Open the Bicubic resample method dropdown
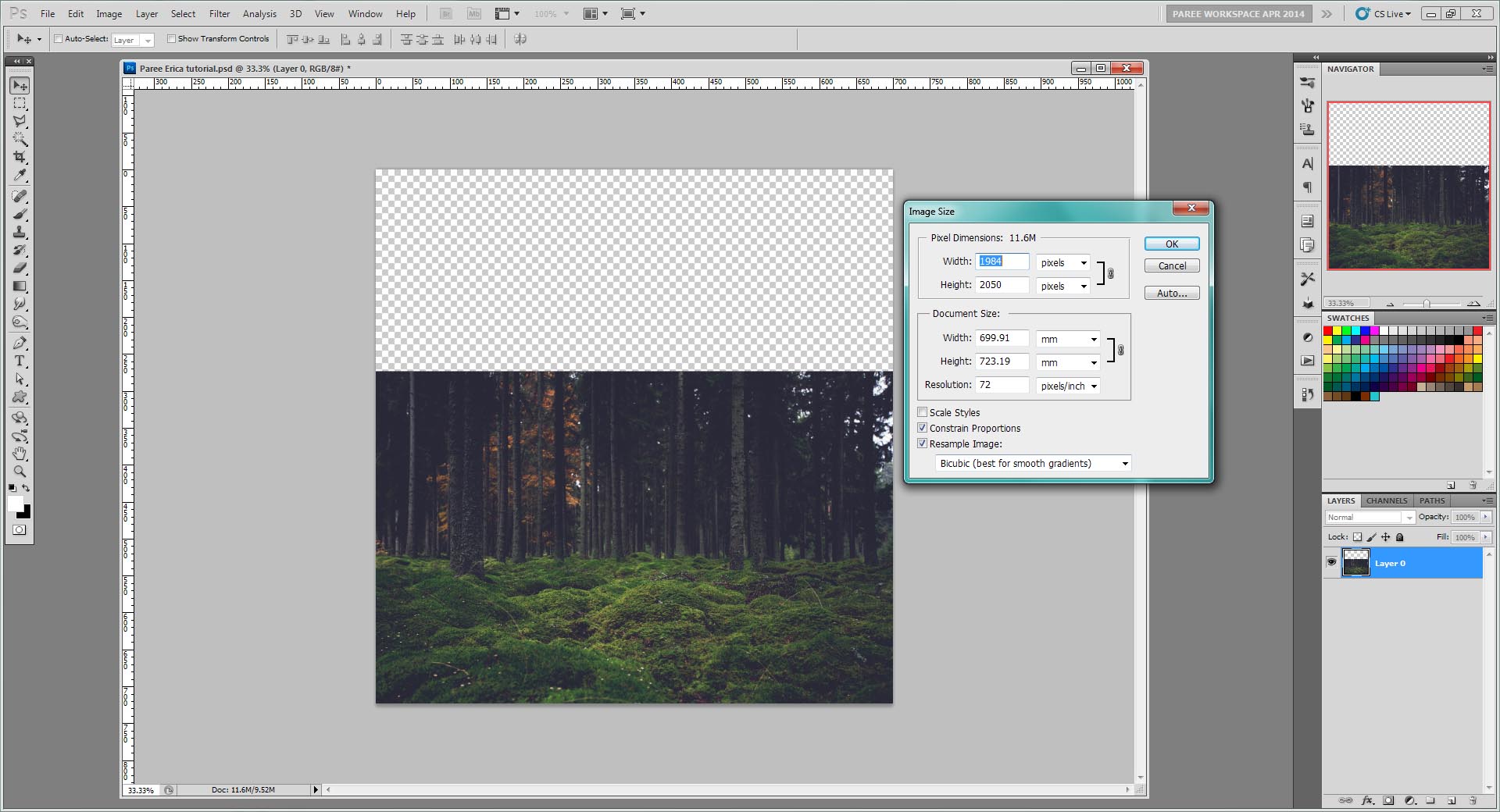The image size is (1500, 812). pyautogui.click(x=1033, y=463)
